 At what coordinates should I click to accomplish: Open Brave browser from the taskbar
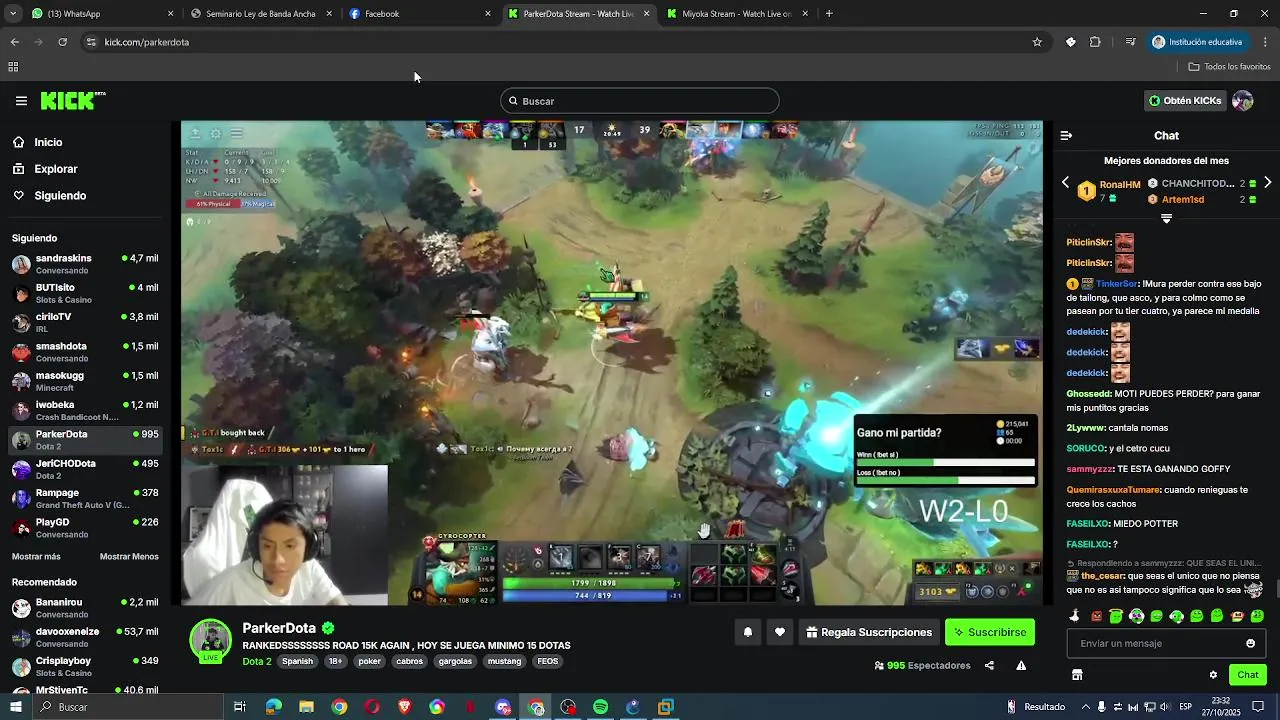[404, 707]
